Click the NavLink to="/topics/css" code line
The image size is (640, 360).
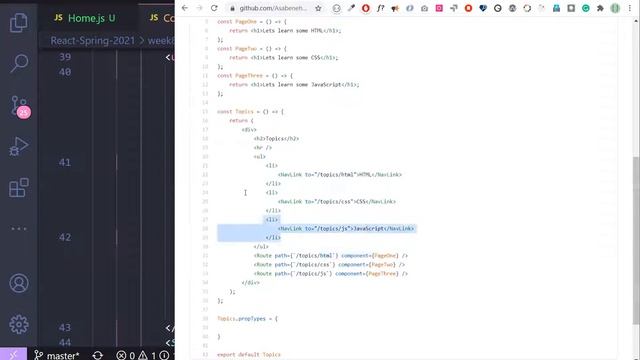pyautogui.click(x=337, y=202)
